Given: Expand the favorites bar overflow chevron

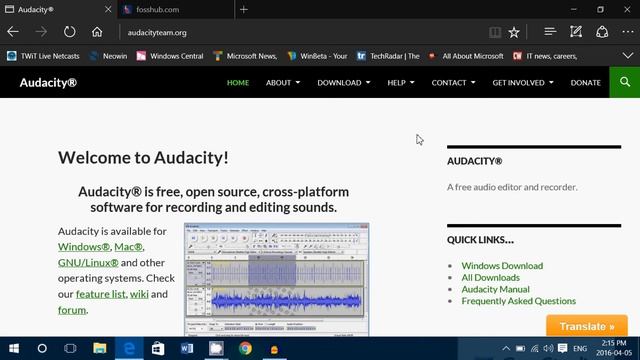Looking at the screenshot, I should (628, 56).
